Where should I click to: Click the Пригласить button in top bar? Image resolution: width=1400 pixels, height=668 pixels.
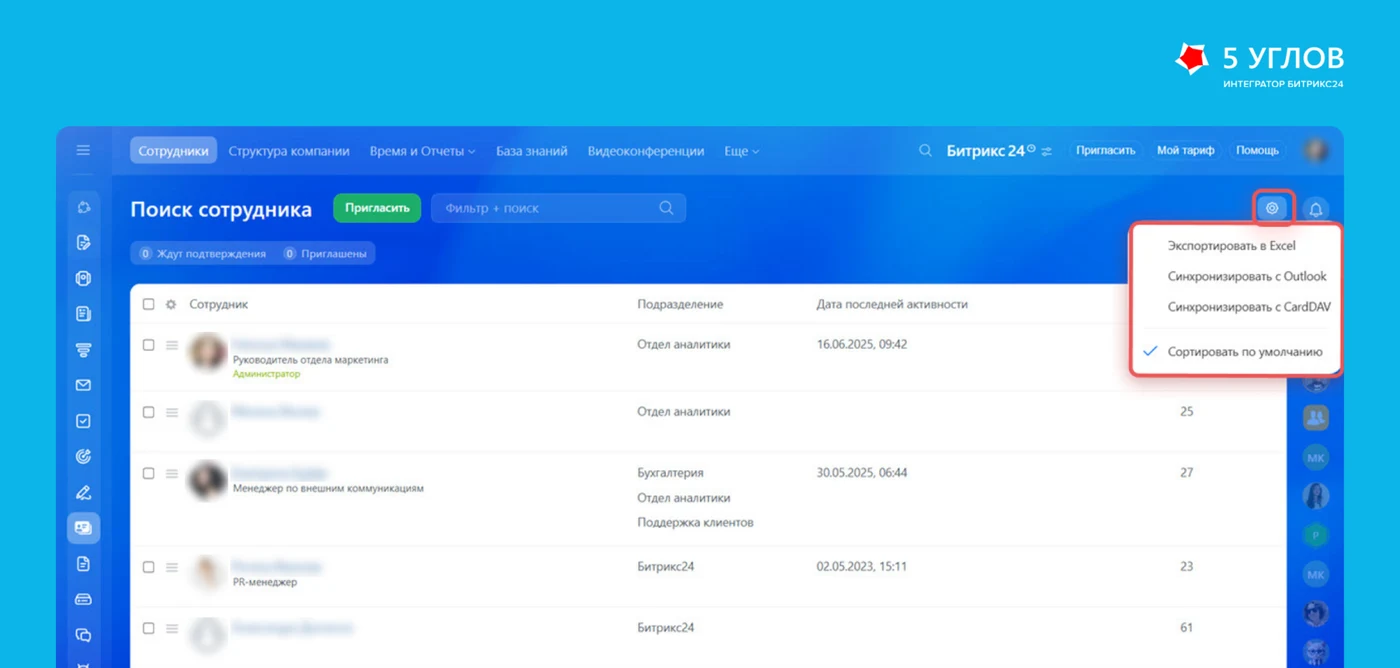pos(1106,150)
